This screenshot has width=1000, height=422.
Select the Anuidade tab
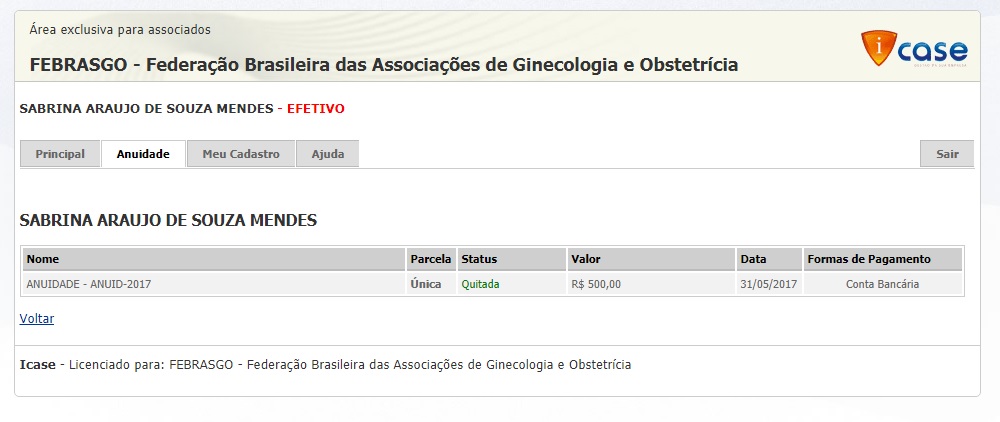tap(143, 154)
